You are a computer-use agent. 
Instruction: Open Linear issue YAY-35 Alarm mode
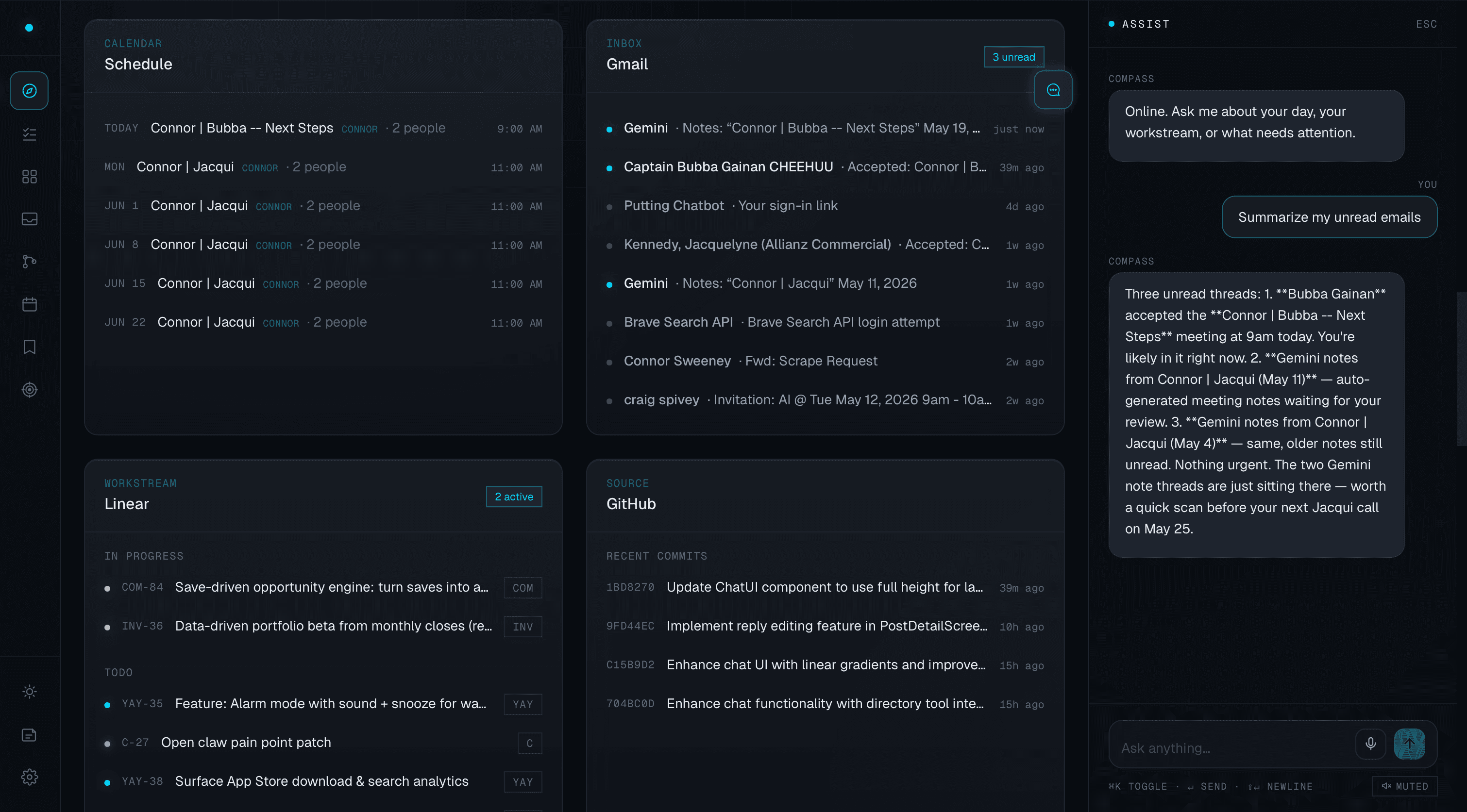coord(323,704)
